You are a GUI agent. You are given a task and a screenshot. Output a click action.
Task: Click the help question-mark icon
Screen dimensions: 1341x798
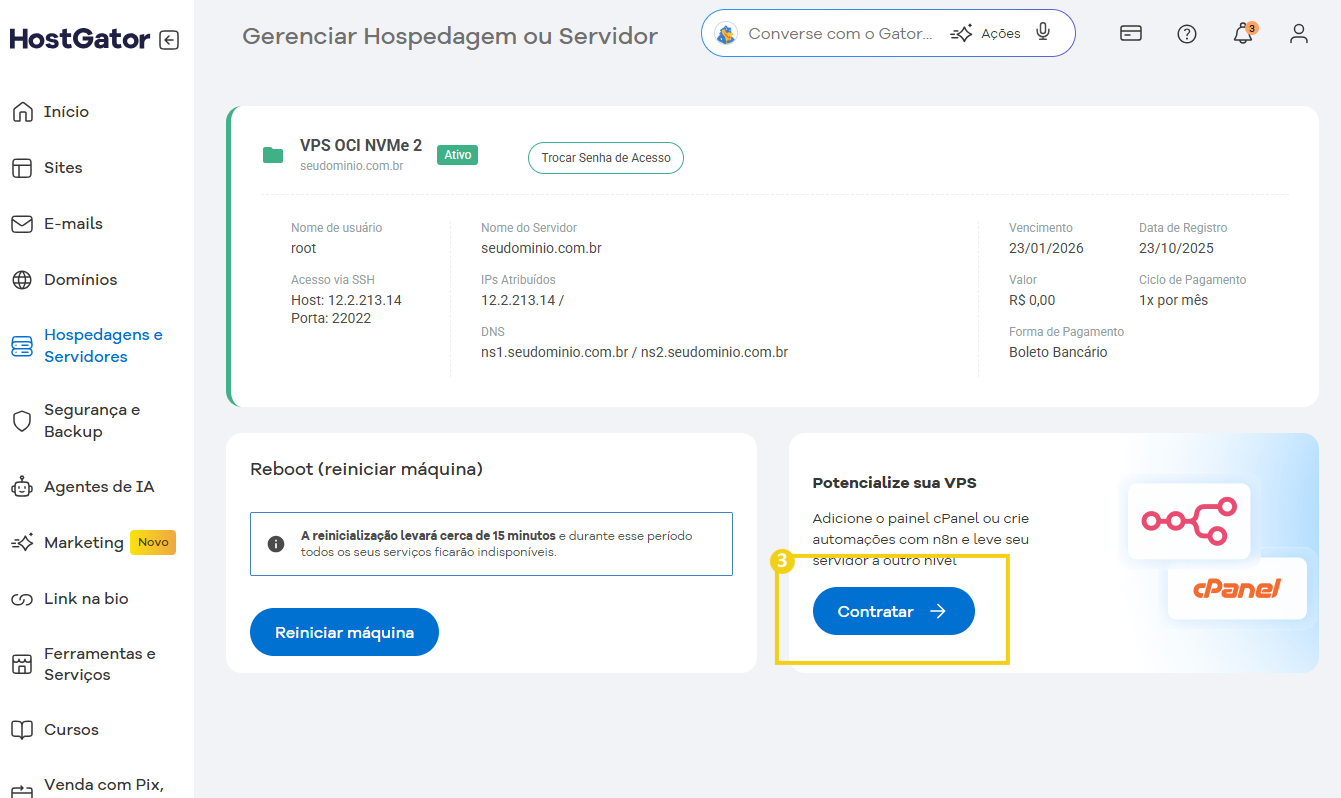coord(1187,33)
